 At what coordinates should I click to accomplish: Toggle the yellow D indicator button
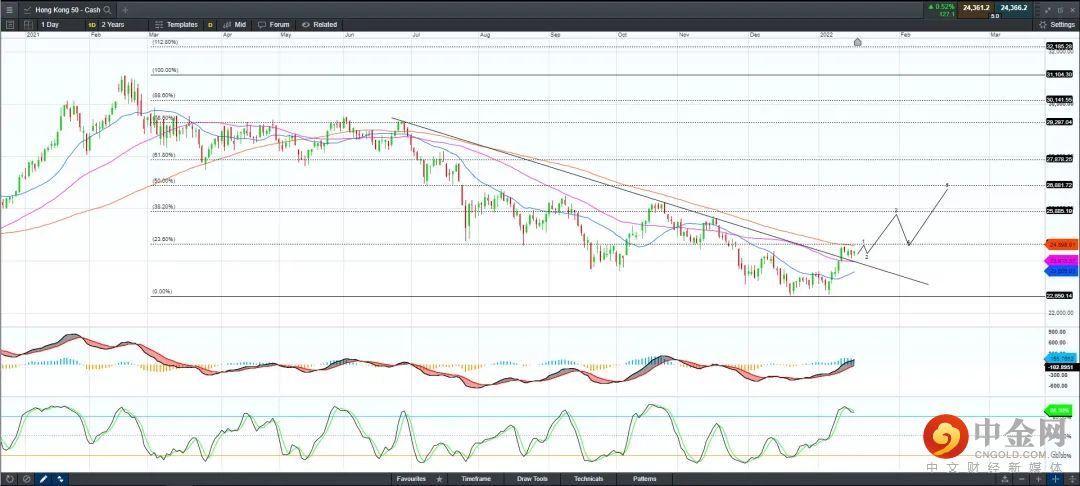[x=210, y=24]
